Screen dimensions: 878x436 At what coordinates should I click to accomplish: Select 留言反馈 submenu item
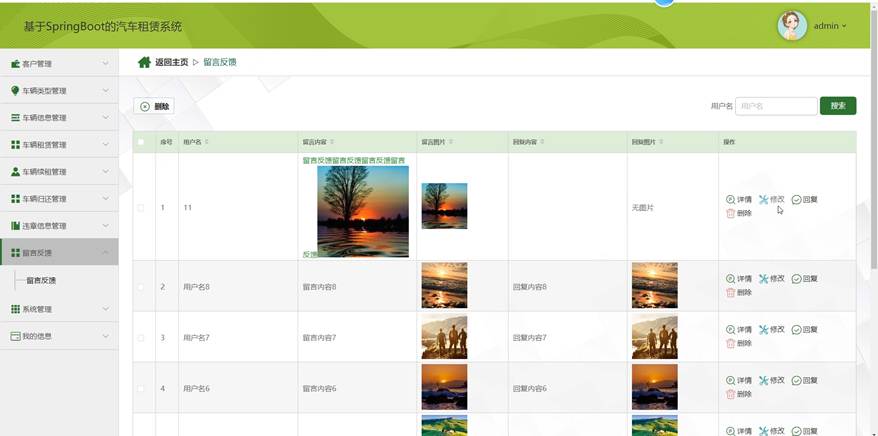click(41, 280)
